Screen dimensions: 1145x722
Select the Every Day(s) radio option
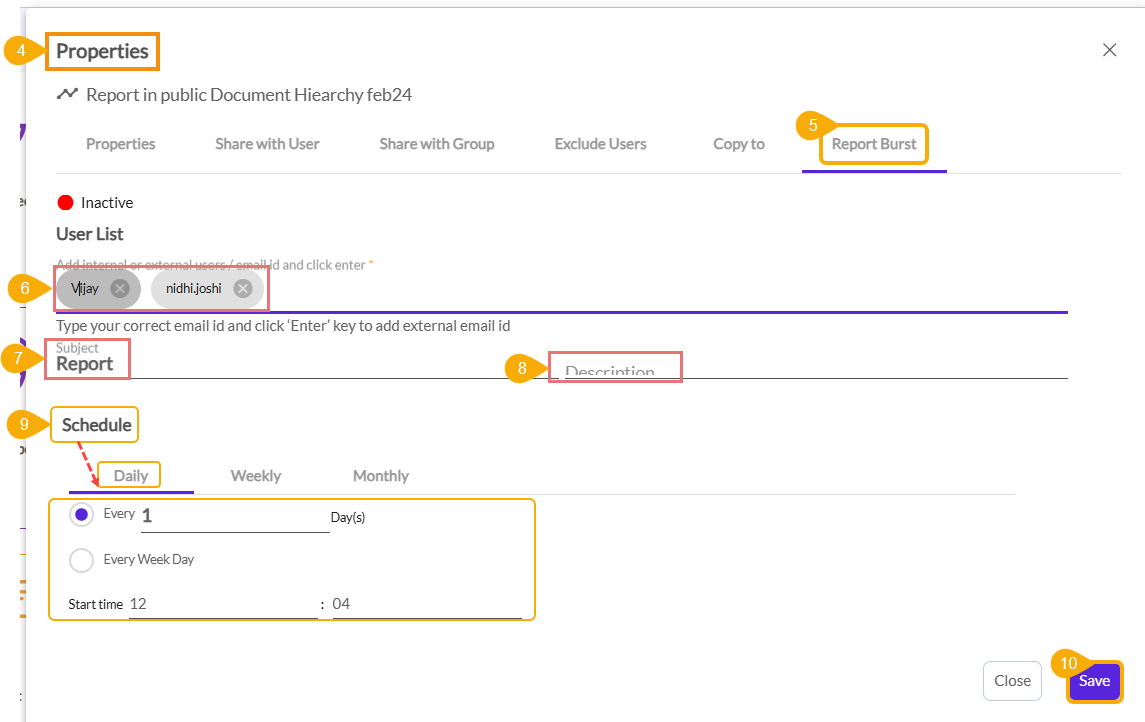pyautogui.click(x=82, y=515)
